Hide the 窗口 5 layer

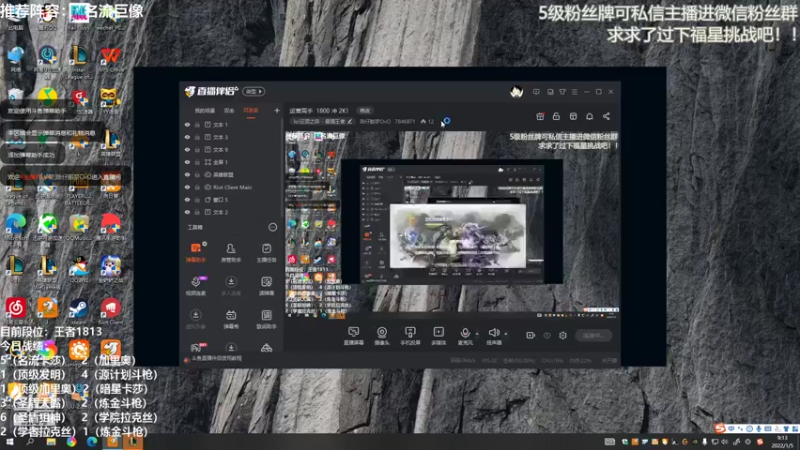coord(187,199)
